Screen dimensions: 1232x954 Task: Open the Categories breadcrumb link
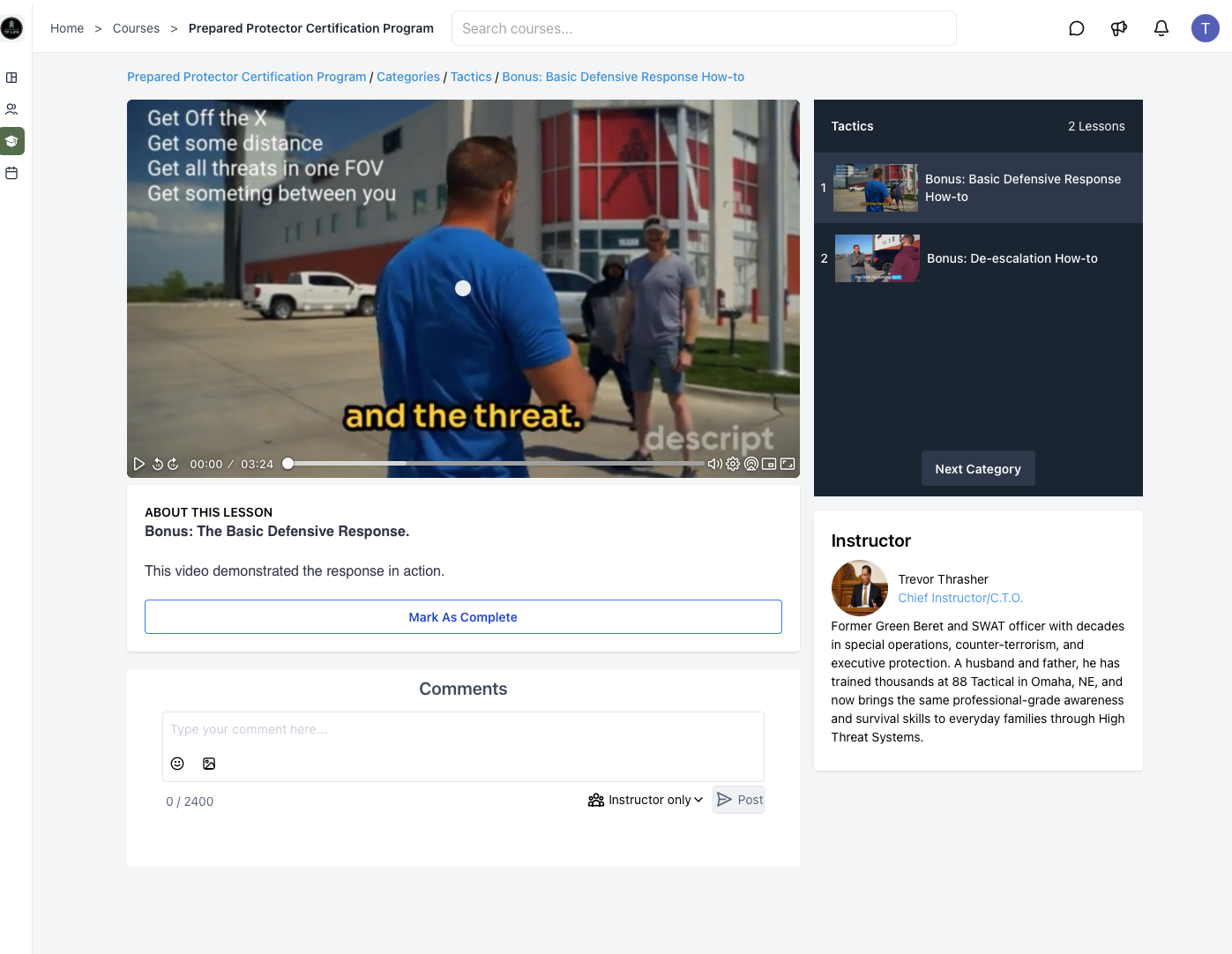tap(408, 77)
